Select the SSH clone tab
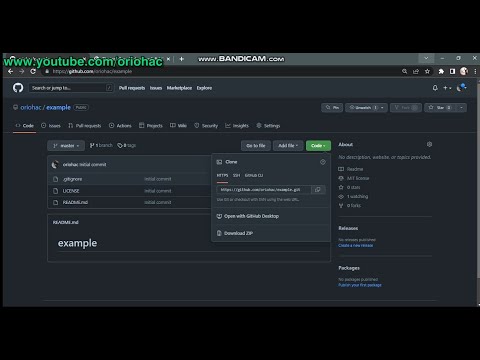This screenshot has width=480, height=360. [x=236, y=175]
